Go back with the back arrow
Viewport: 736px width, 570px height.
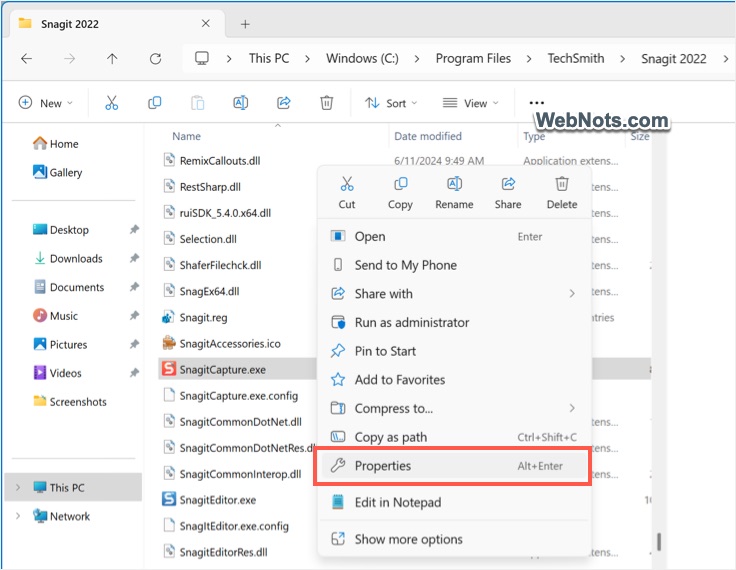point(27,59)
